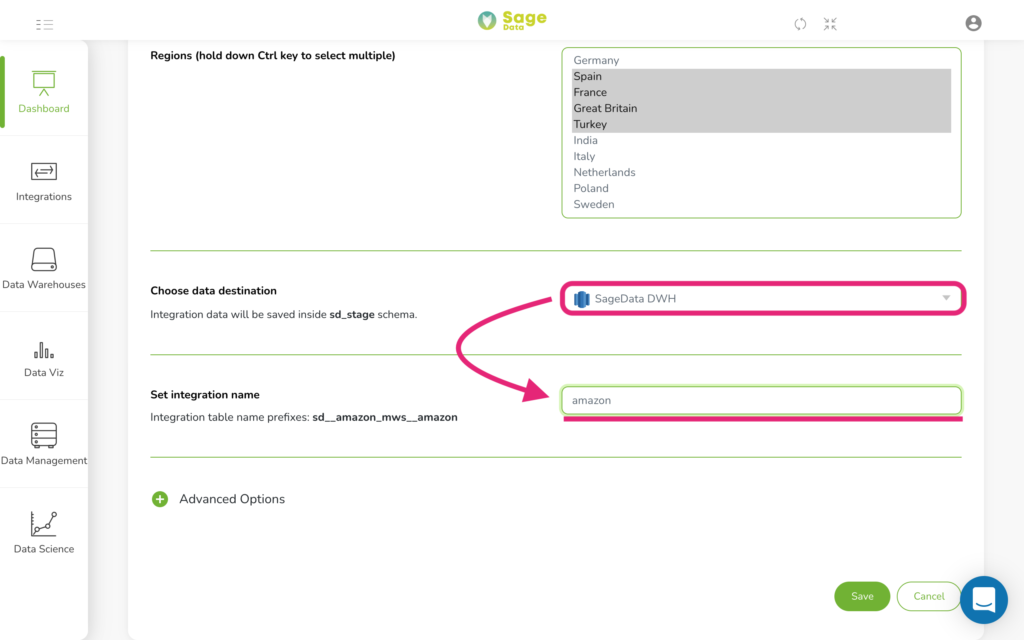Open the Dashboard icon in sidebar
This screenshot has height=640, width=1024.
(44, 83)
